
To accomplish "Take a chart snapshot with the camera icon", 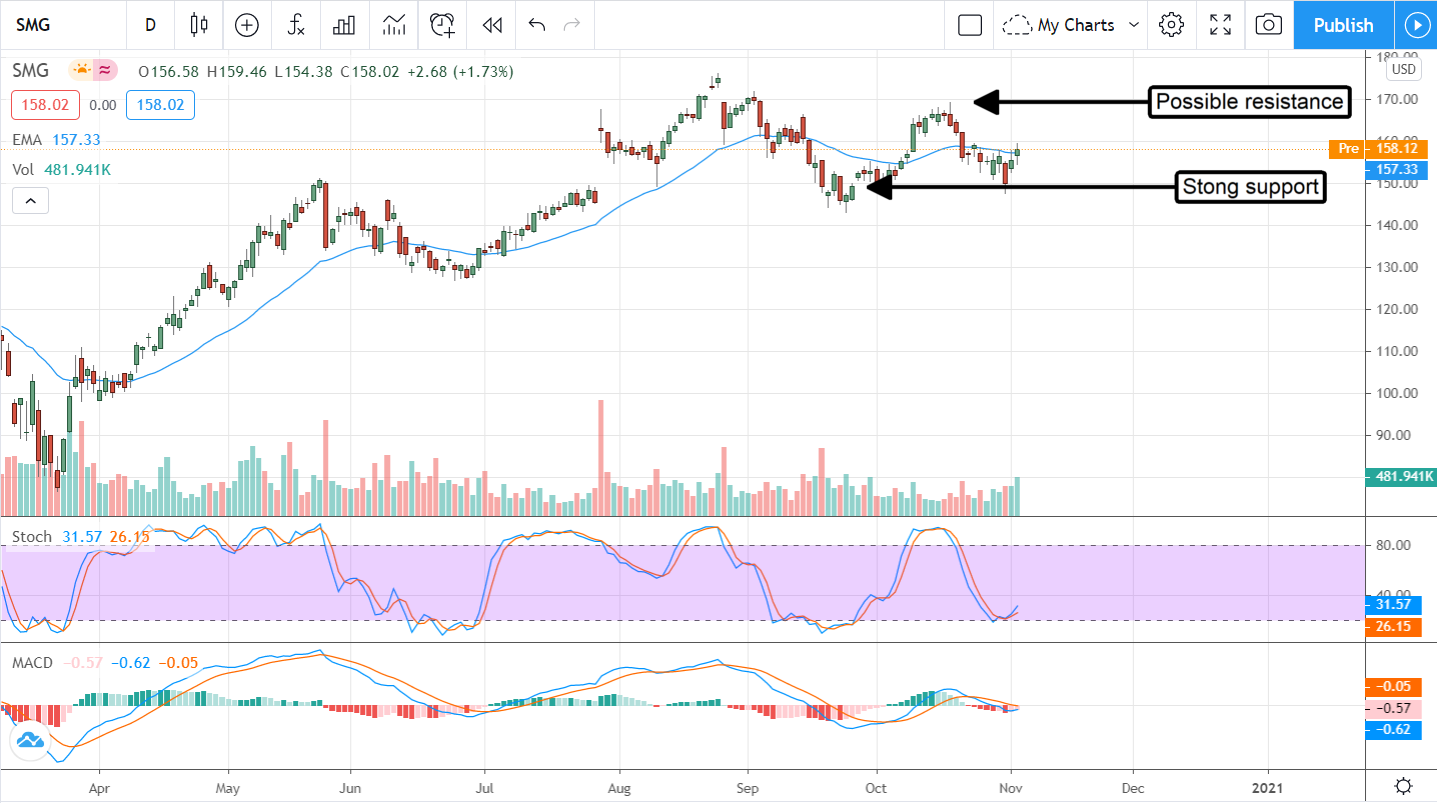I will (1268, 25).
